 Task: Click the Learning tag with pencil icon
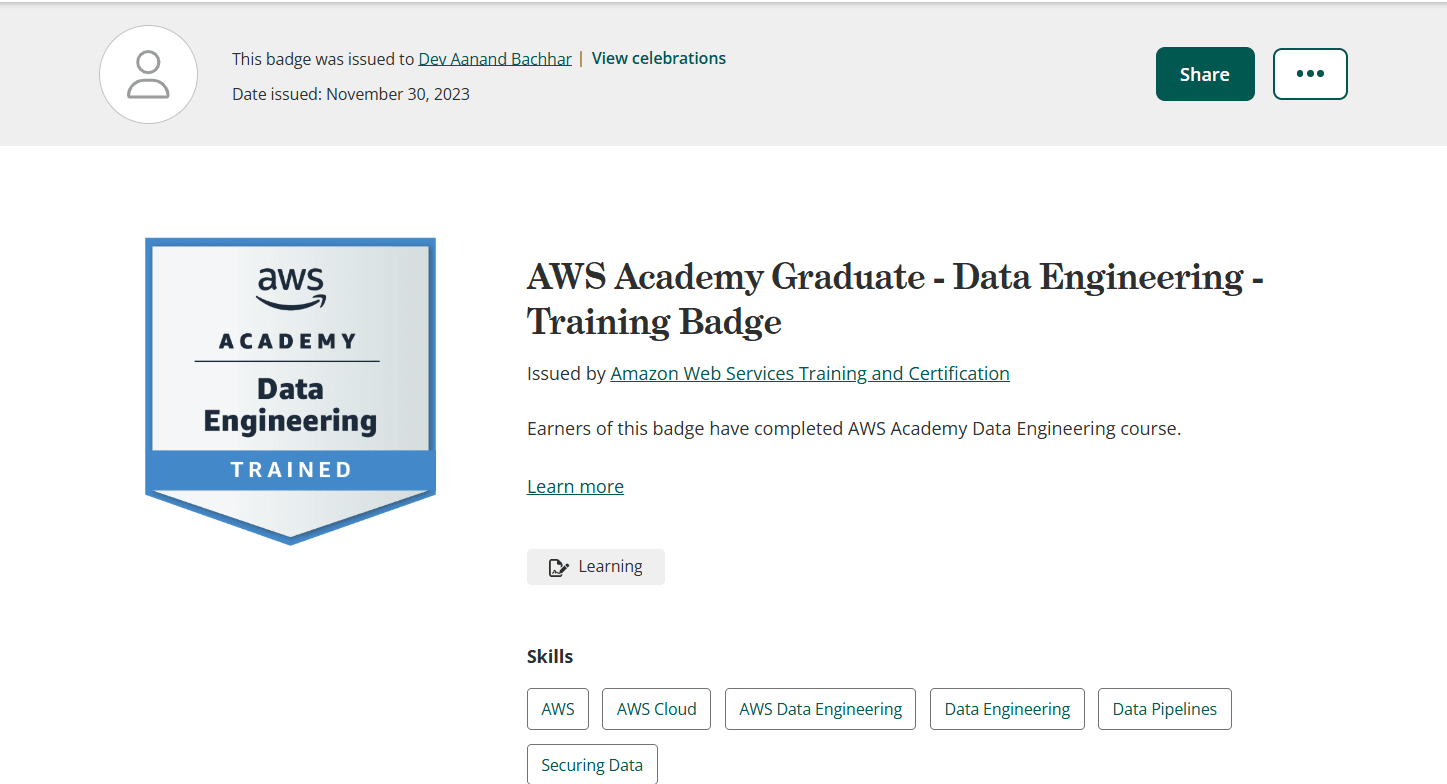[x=596, y=567]
